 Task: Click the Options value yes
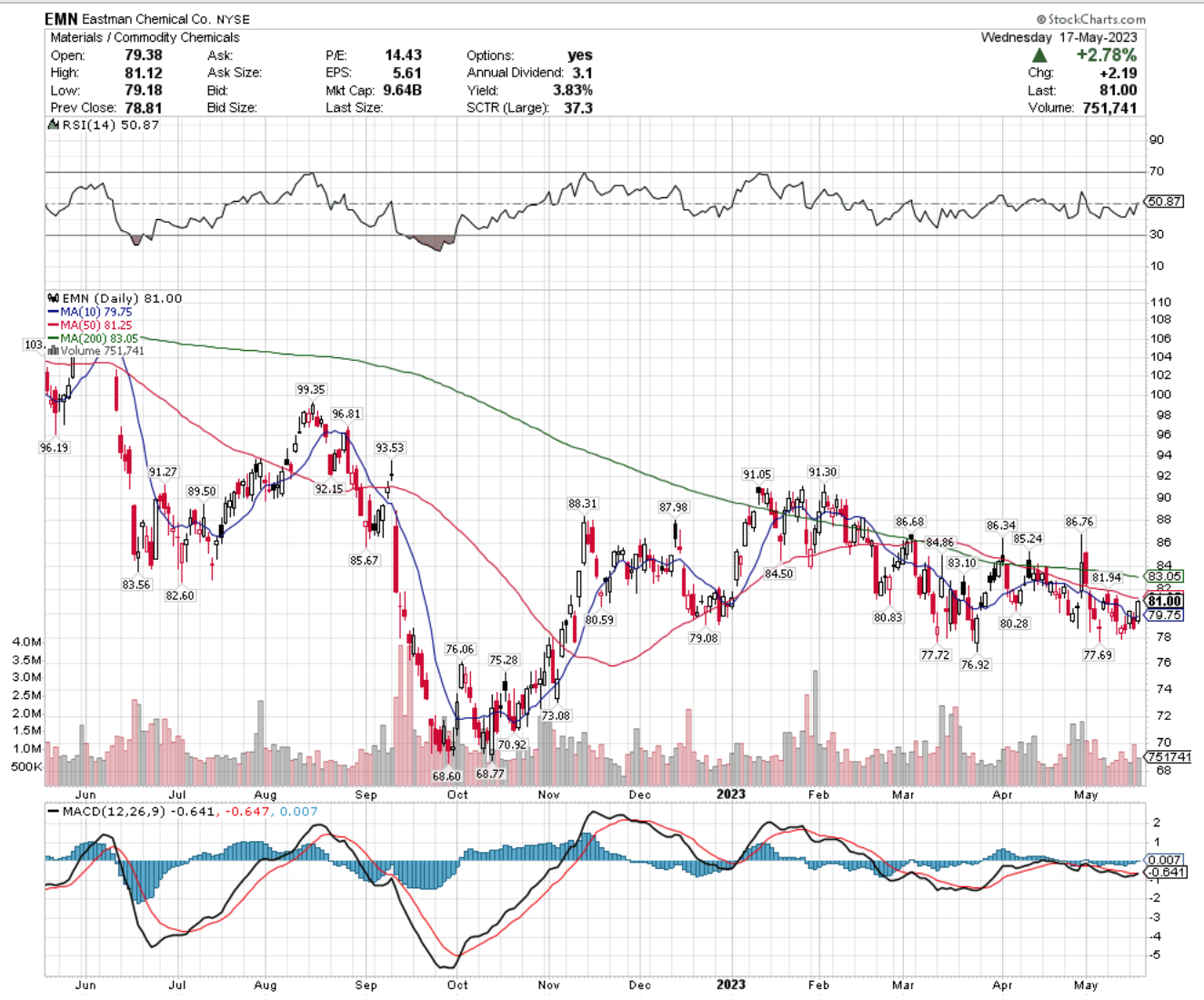click(580, 55)
